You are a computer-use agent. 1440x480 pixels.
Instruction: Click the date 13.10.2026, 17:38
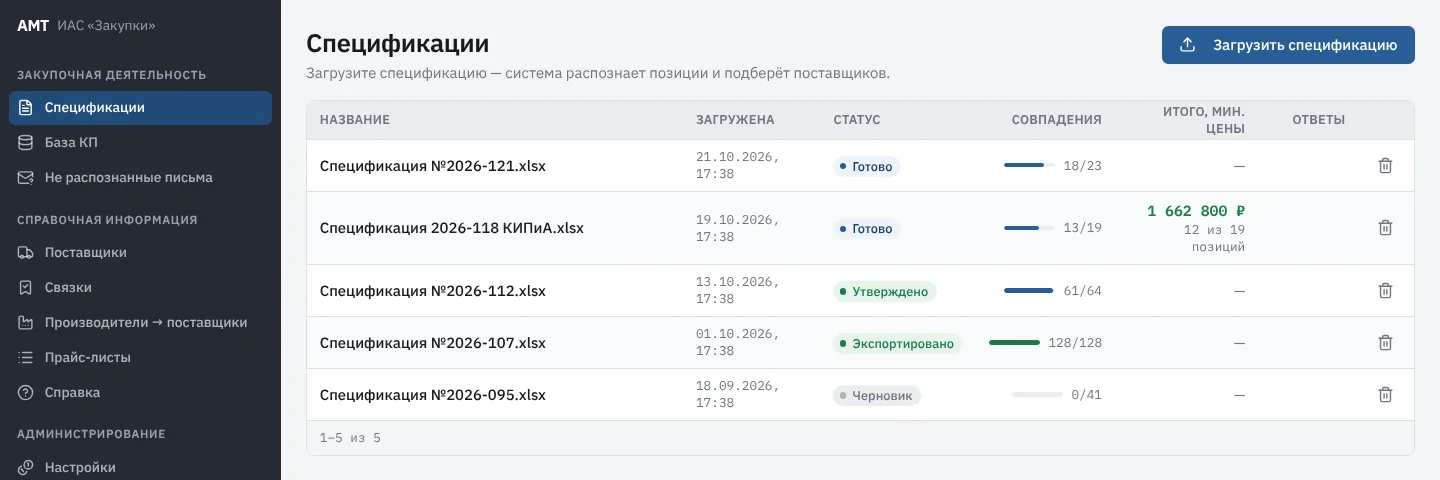(x=738, y=291)
